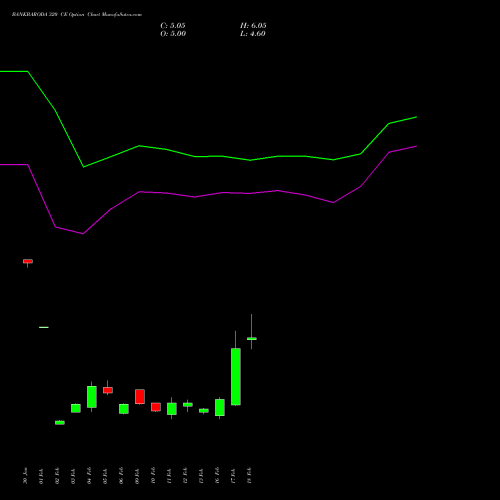Select the low value 'L: 4.60'
Image resolution: width=500 pixels, height=500 pixels.
pos(253,34)
